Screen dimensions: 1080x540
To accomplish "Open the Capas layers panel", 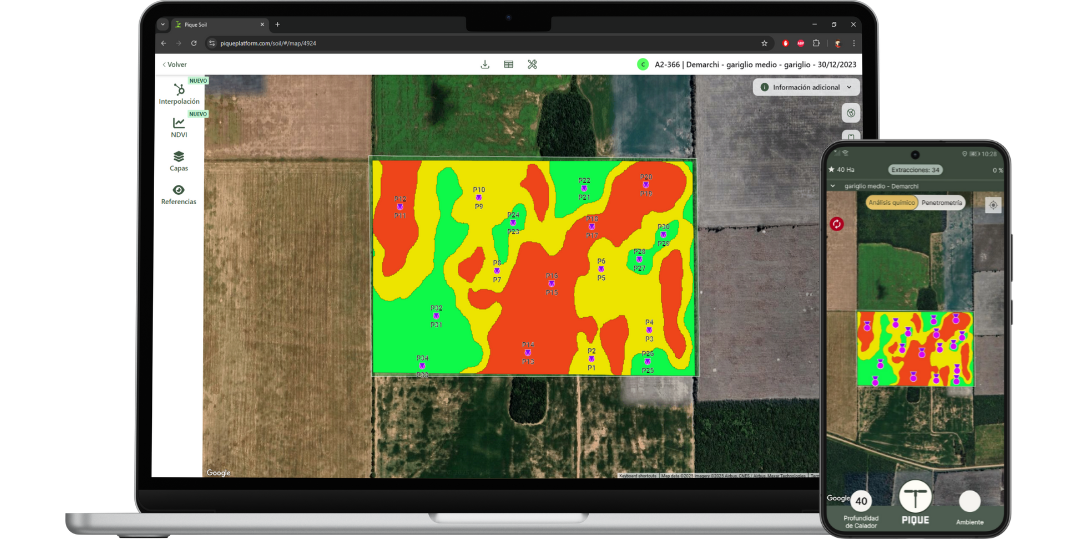I will (x=179, y=161).
